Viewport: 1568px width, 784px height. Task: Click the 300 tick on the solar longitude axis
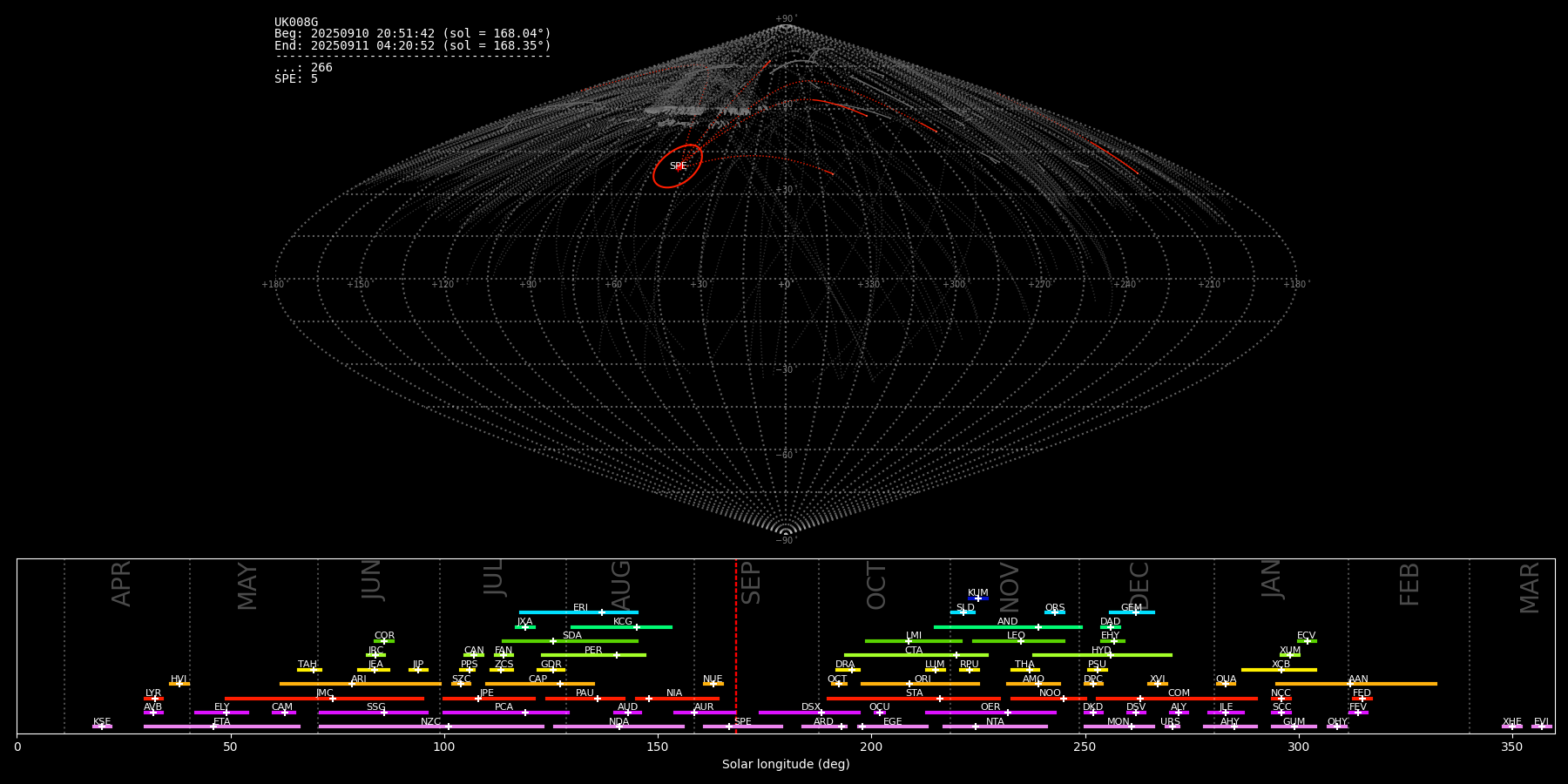pos(1298,747)
